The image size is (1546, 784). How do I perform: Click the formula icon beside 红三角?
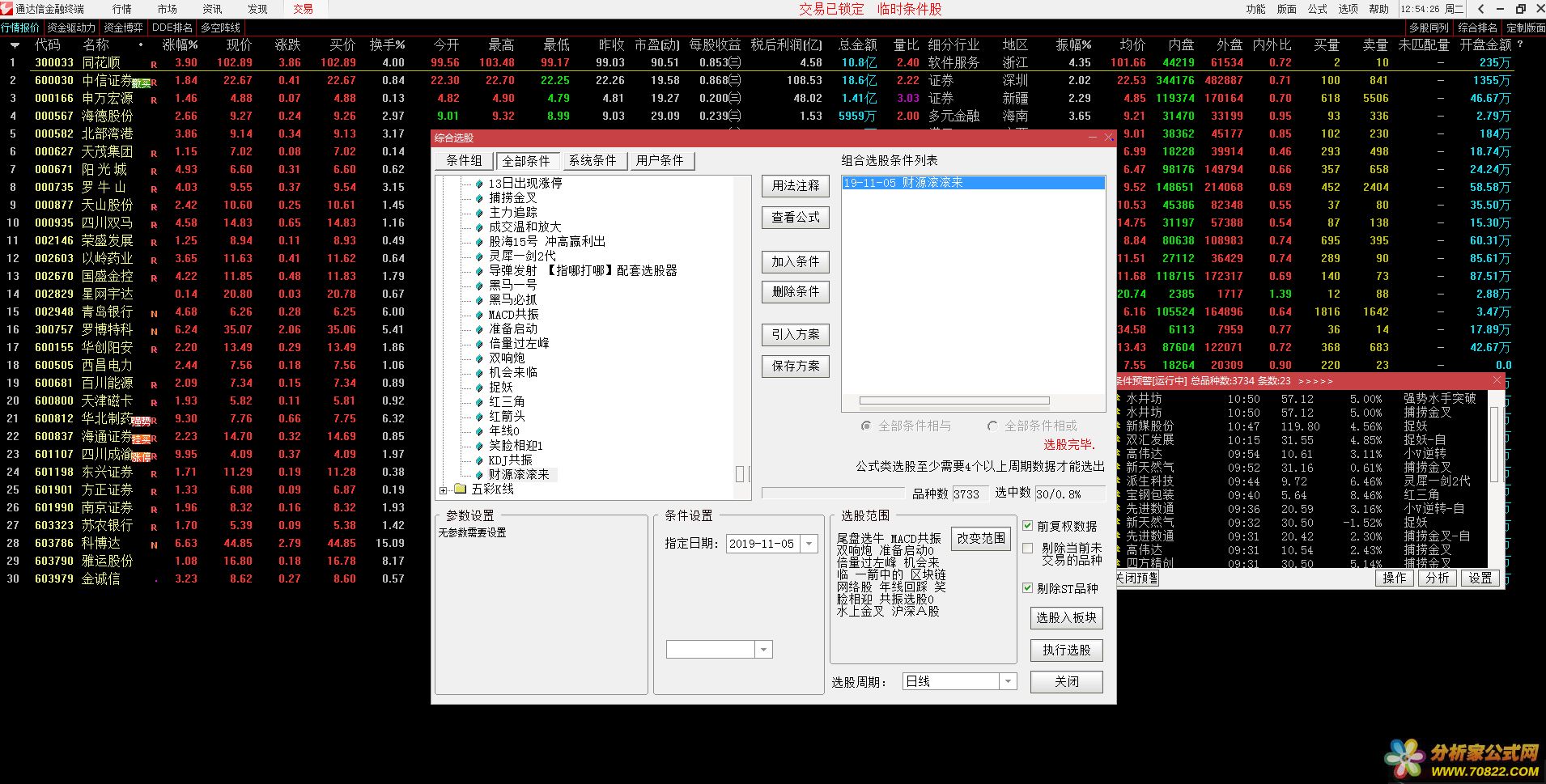click(x=479, y=402)
